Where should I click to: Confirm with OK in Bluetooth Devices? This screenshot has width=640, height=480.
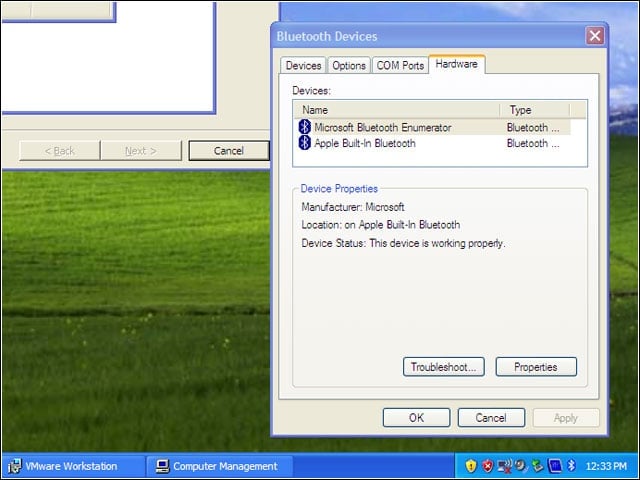click(417, 418)
